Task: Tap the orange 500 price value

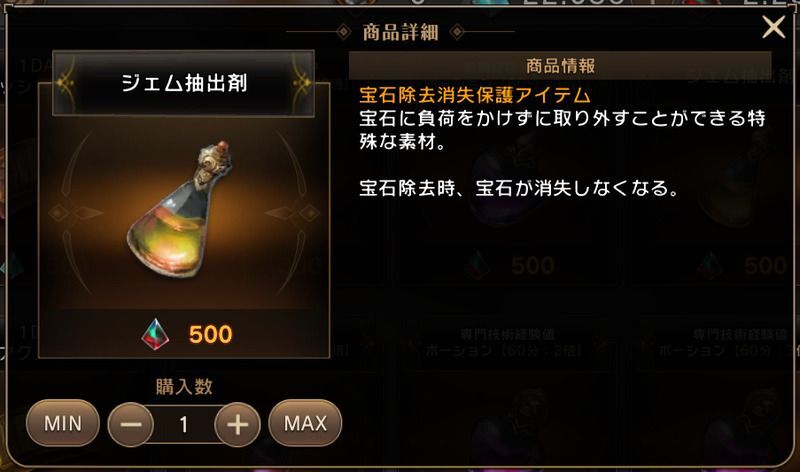Action: tap(210, 334)
